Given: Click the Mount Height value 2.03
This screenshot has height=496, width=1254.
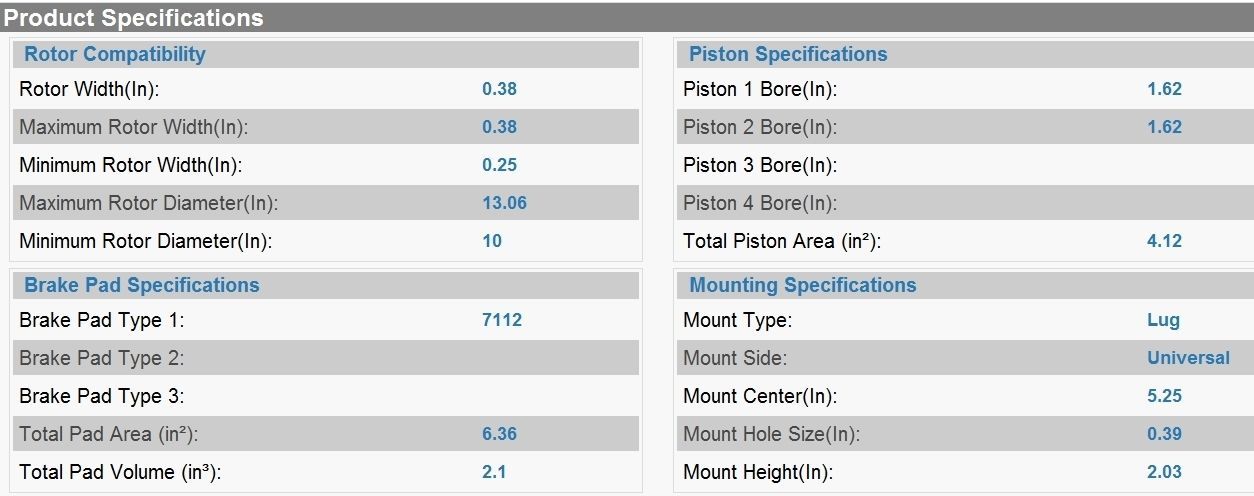Looking at the screenshot, I should 1164,472.
